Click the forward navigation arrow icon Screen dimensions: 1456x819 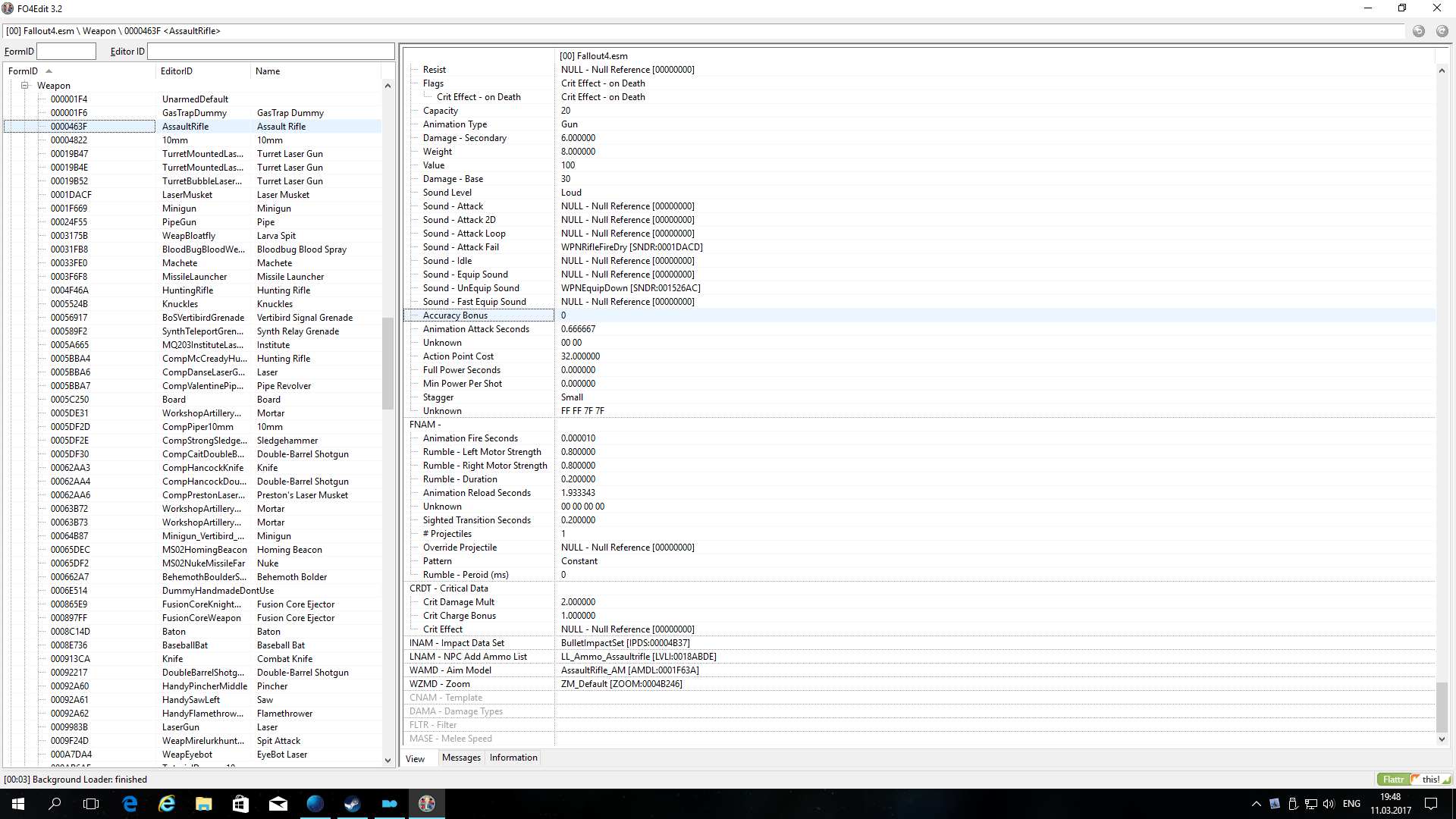1442,31
